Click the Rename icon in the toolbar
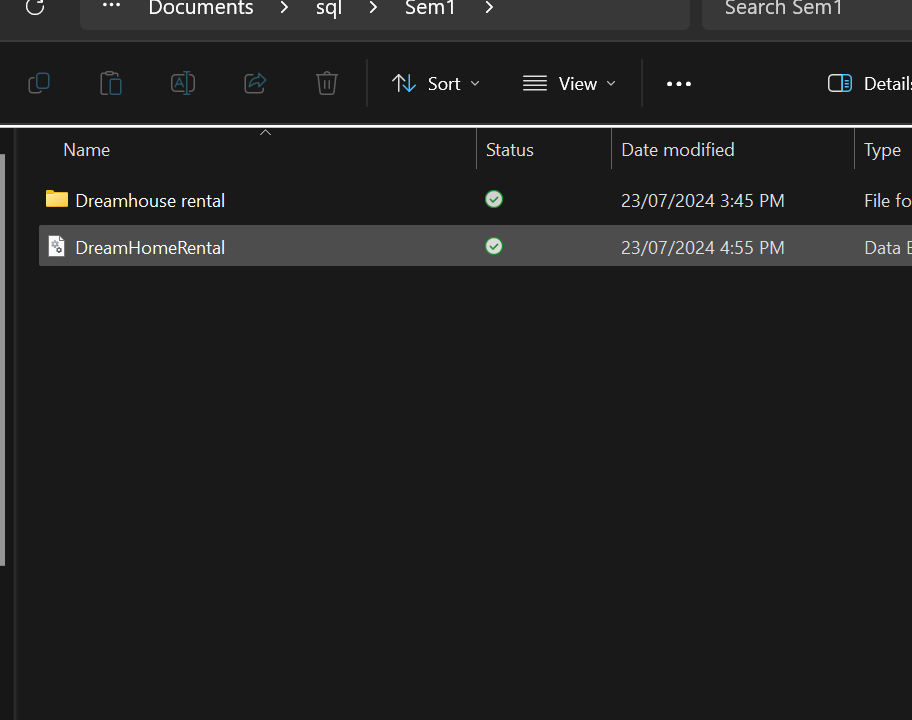This screenshot has width=912, height=720. point(183,84)
